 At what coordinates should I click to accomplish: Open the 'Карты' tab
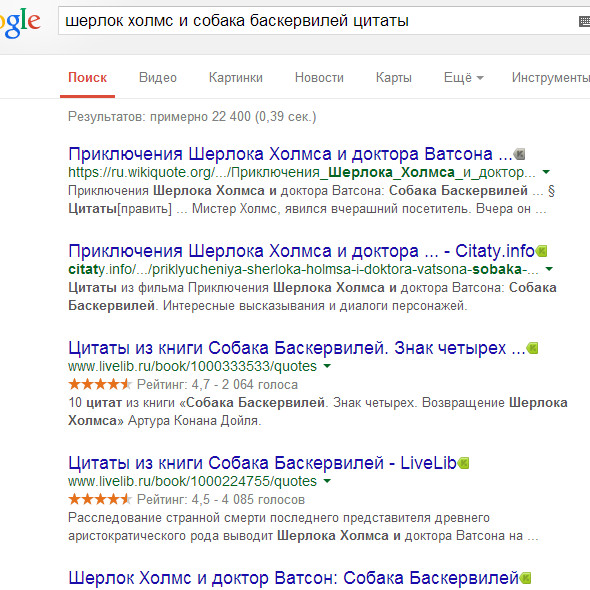coord(394,78)
